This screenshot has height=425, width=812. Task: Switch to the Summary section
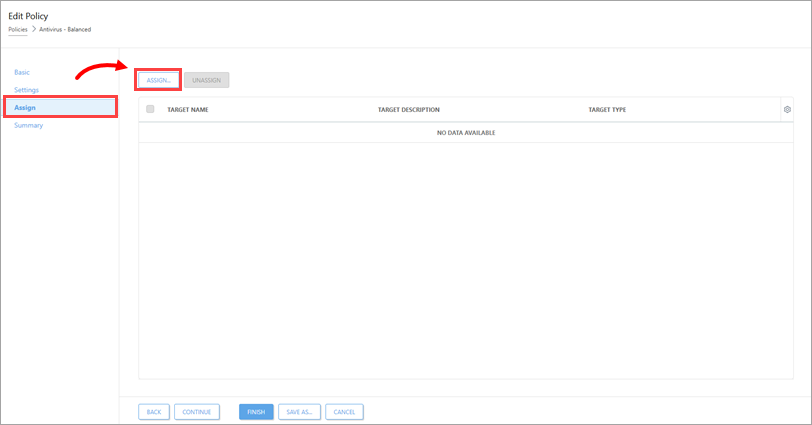(28, 125)
